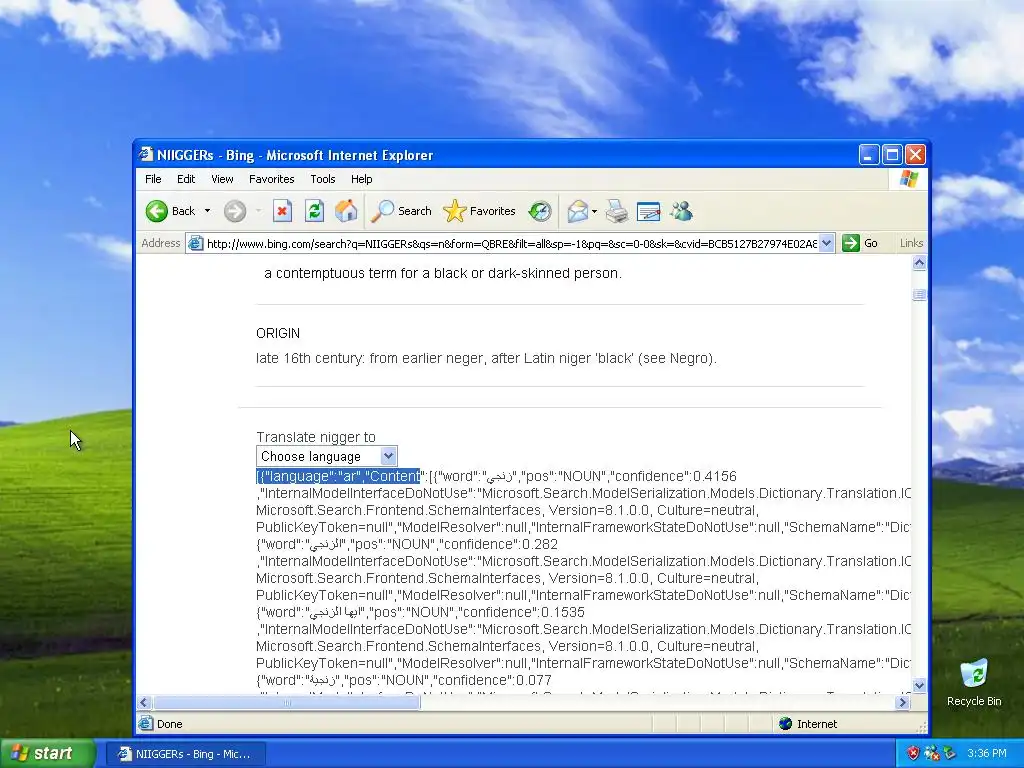Click the vertical scrollbar down arrow
The image size is (1024, 768).
(919, 686)
